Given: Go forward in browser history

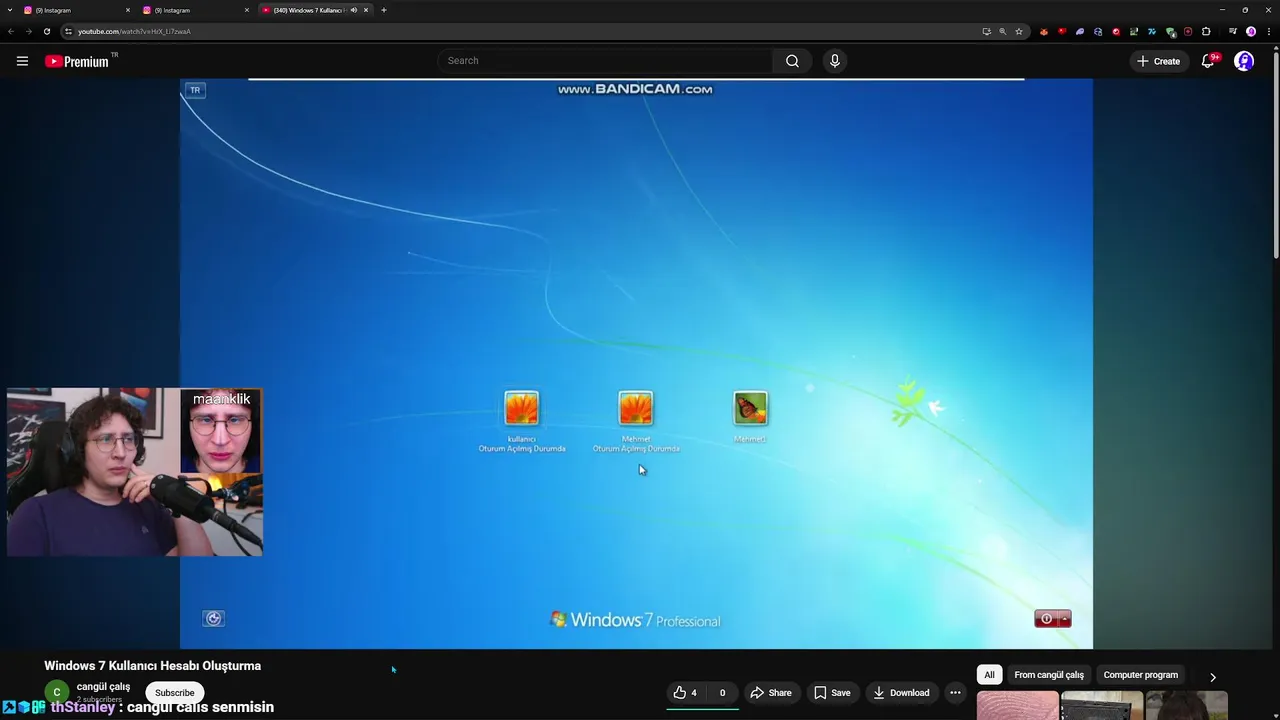Looking at the screenshot, I should pyautogui.click(x=28, y=31).
